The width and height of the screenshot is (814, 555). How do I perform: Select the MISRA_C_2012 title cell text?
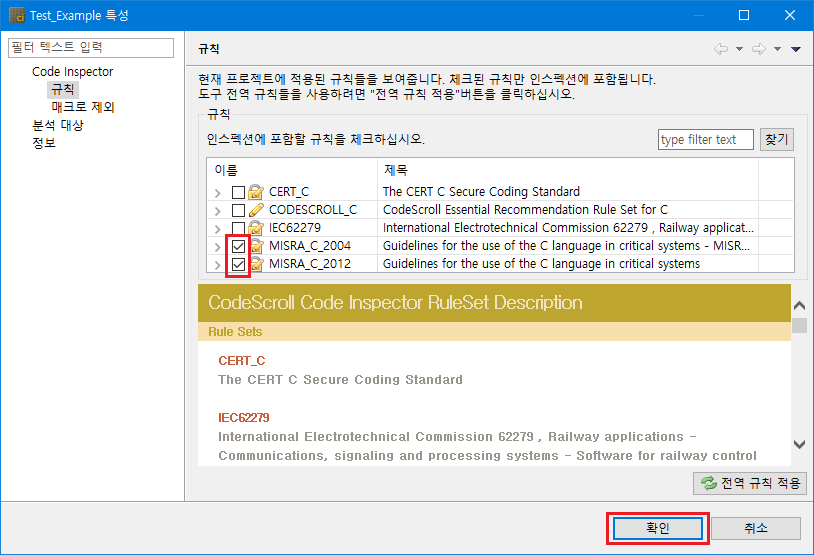[x=541, y=264]
